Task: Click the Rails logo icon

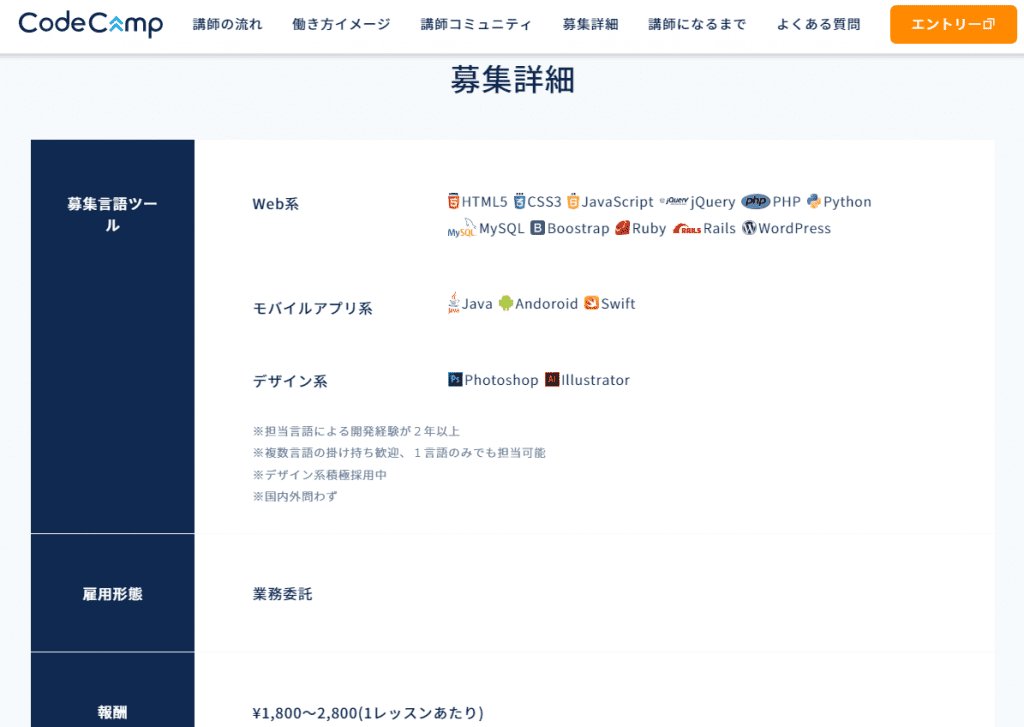Action: tap(686, 229)
